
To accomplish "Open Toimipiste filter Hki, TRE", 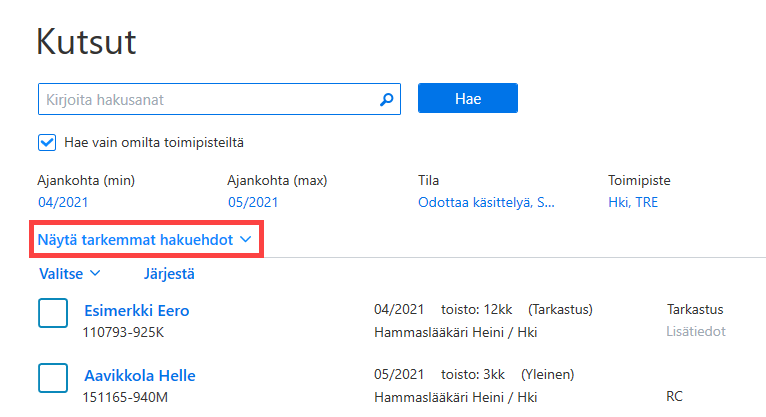I will pyautogui.click(x=633, y=202).
